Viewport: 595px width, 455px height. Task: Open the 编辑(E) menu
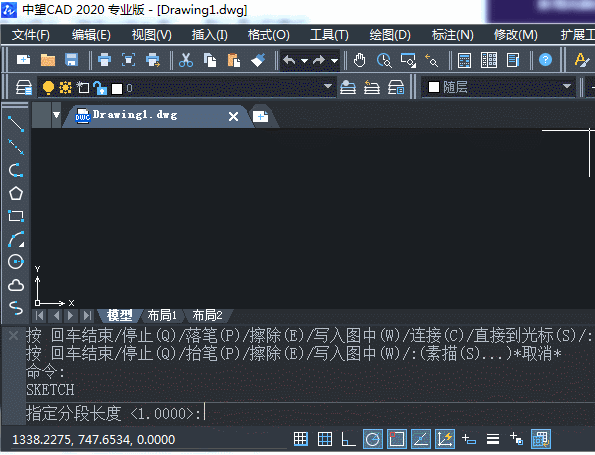coord(91,35)
